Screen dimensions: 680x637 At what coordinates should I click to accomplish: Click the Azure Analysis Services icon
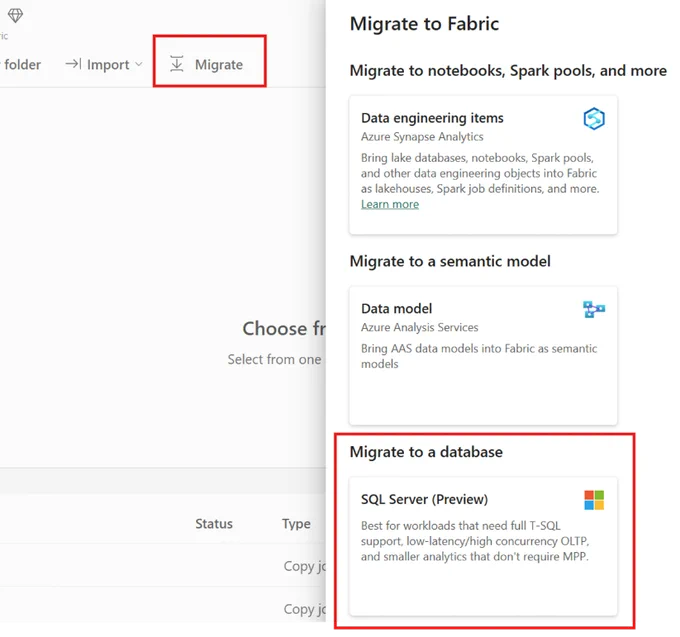click(x=594, y=309)
